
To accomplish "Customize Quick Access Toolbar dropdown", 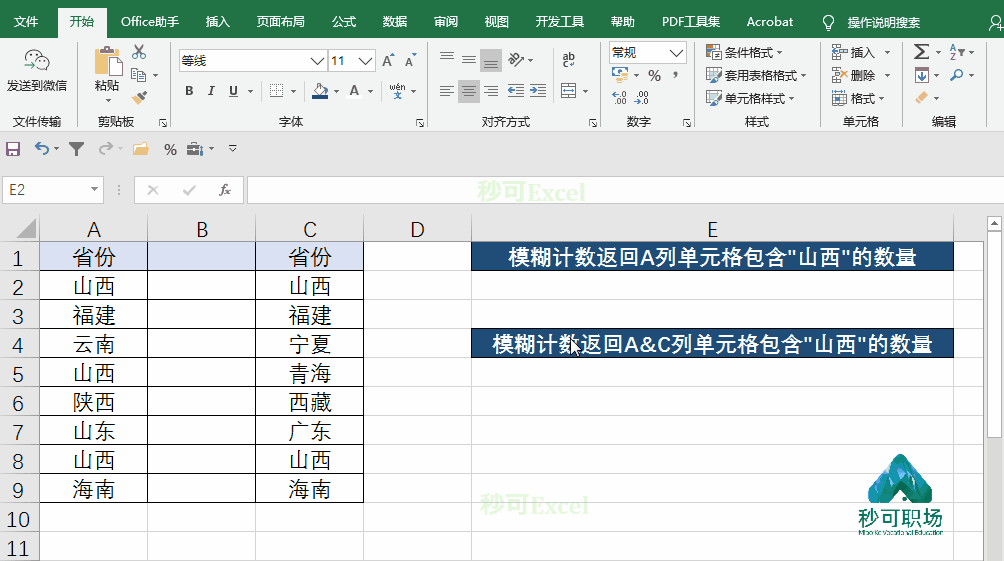I will [232, 149].
